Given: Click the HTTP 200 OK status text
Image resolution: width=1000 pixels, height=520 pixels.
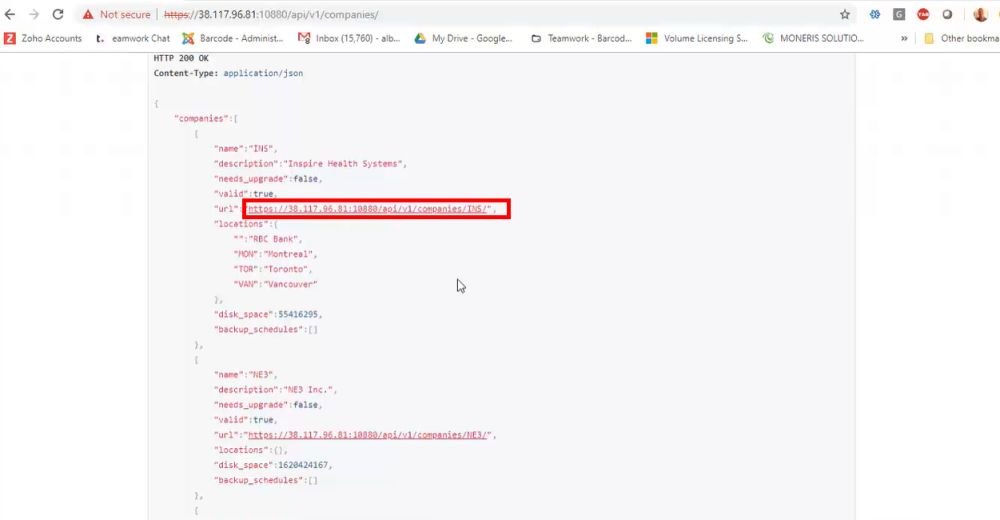Looking at the screenshot, I should click(181, 58).
